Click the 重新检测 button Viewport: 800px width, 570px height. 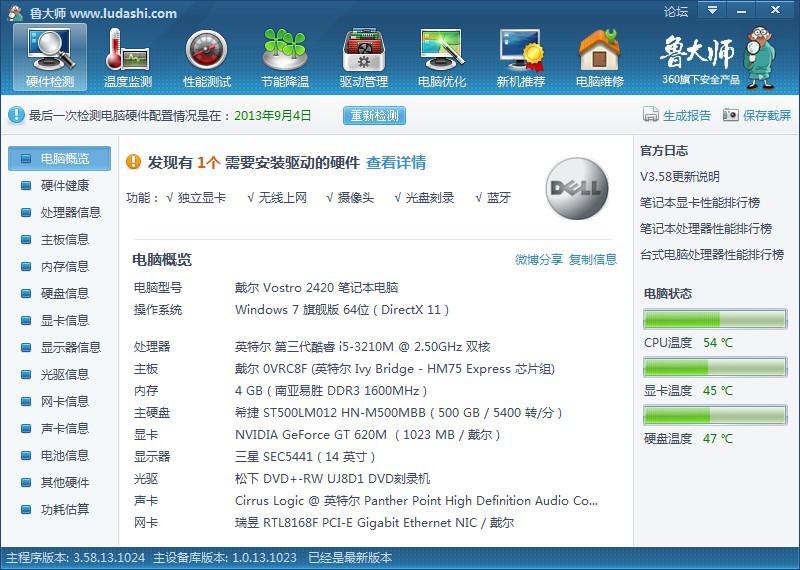click(x=374, y=115)
